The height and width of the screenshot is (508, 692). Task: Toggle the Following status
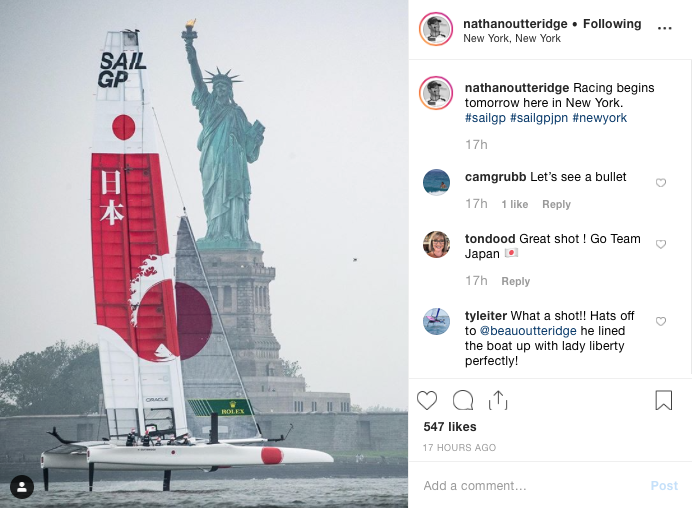tap(612, 24)
